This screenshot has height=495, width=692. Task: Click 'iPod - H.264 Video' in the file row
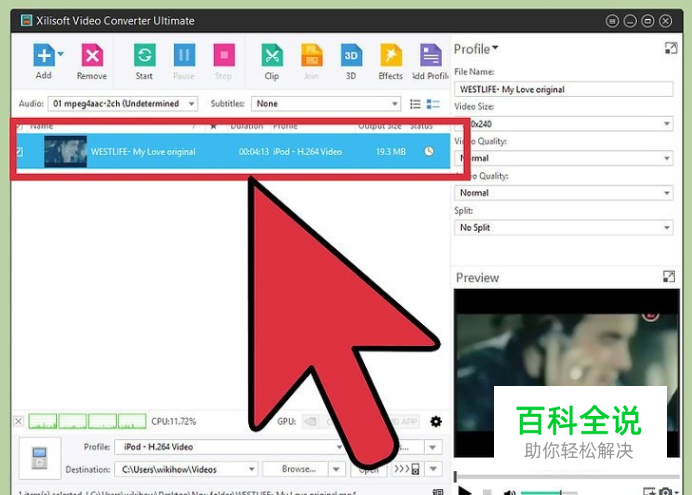(308, 152)
